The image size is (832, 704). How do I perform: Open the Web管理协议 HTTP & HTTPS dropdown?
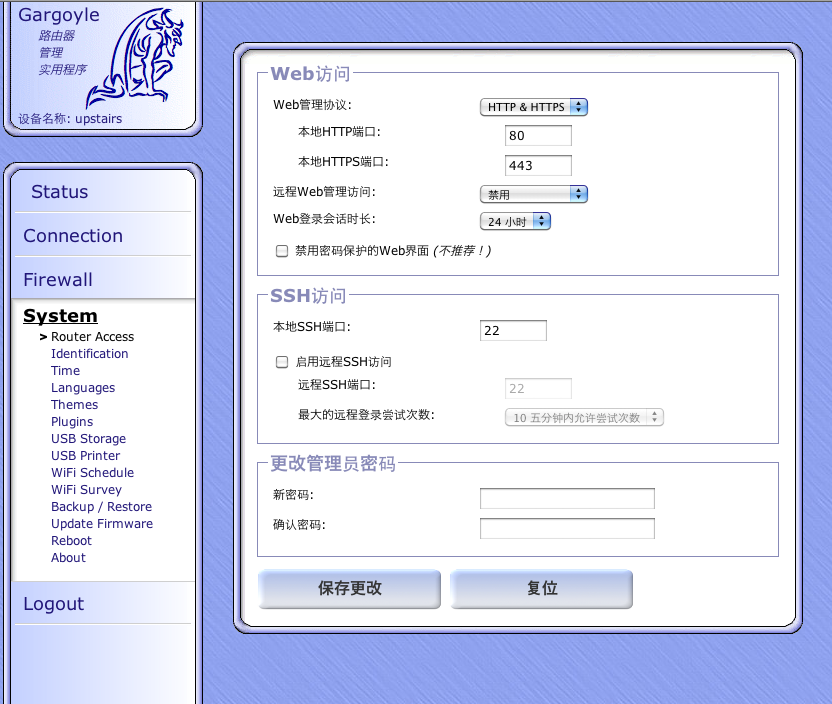click(533, 107)
